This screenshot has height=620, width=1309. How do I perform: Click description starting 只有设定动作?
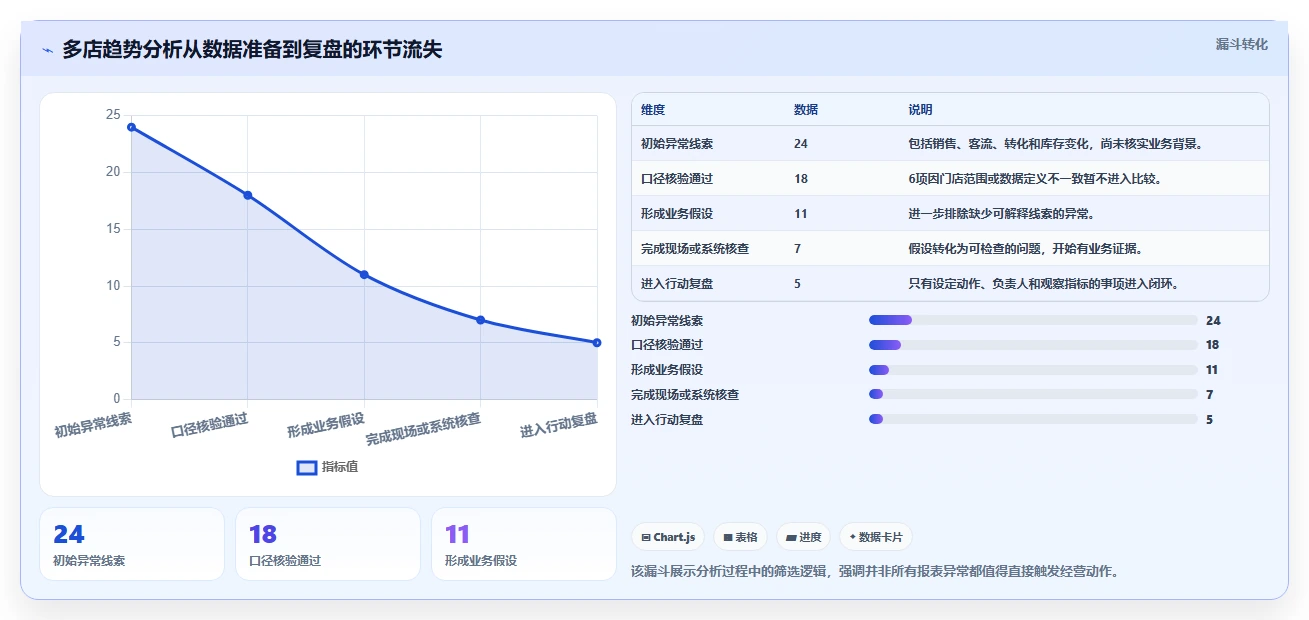pos(1043,284)
